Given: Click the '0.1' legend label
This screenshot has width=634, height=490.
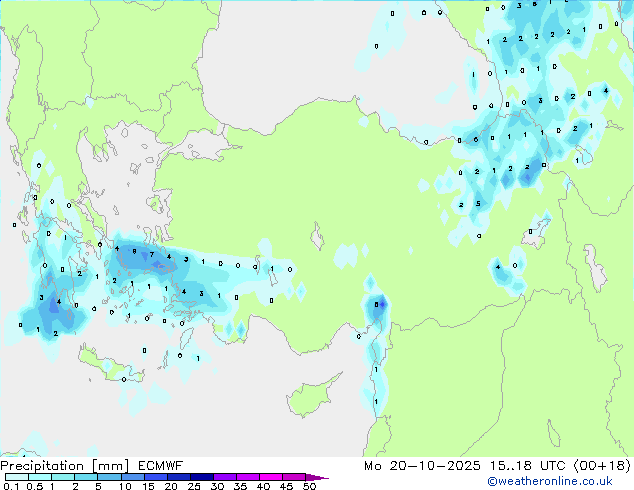Looking at the screenshot, I should 11,486.
